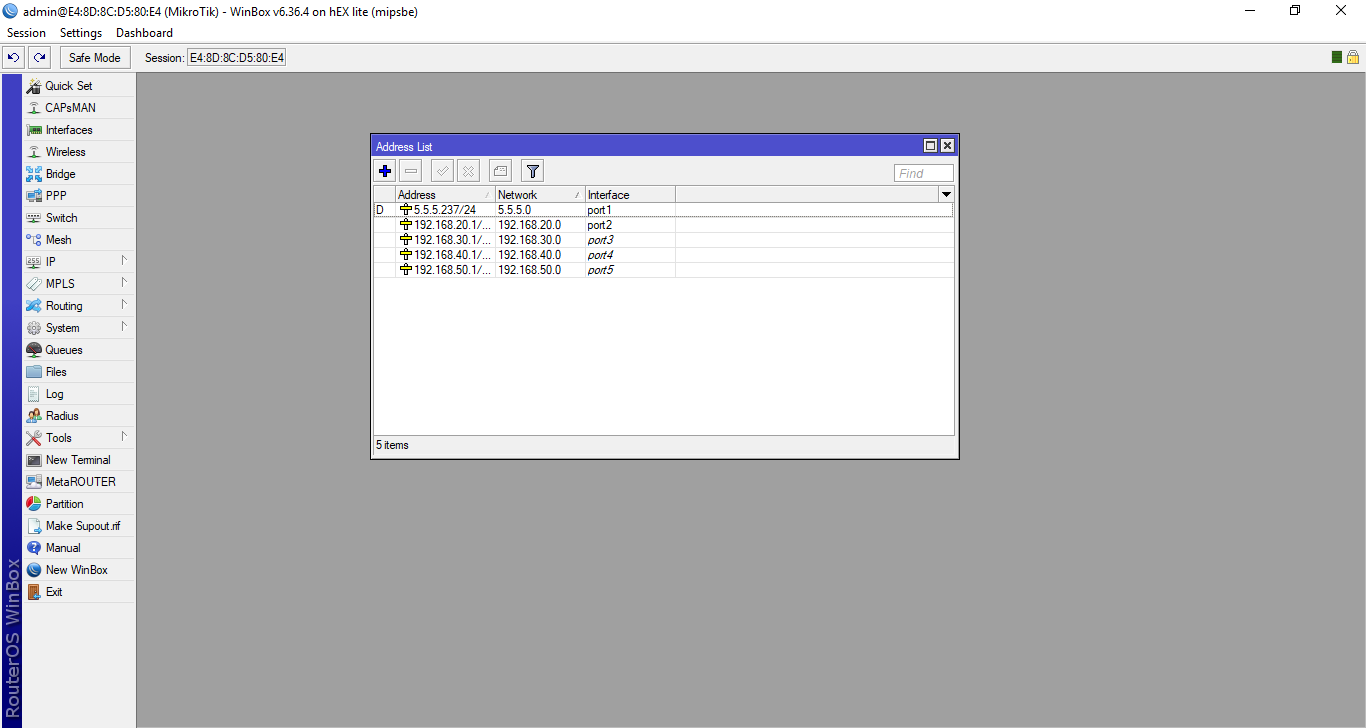This screenshot has height=728, width=1366.
Task: Open the Session menu
Action: click(x=26, y=32)
